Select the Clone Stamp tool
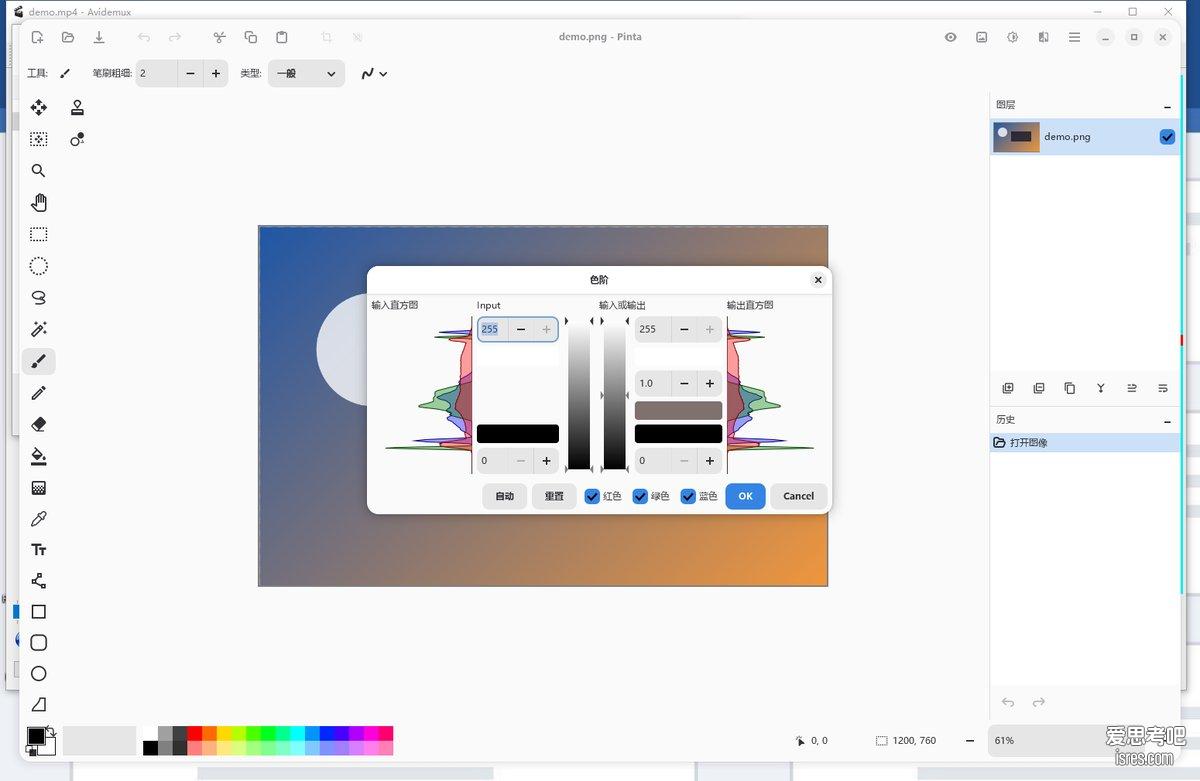The width and height of the screenshot is (1200, 781). click(x=77, y=108)
